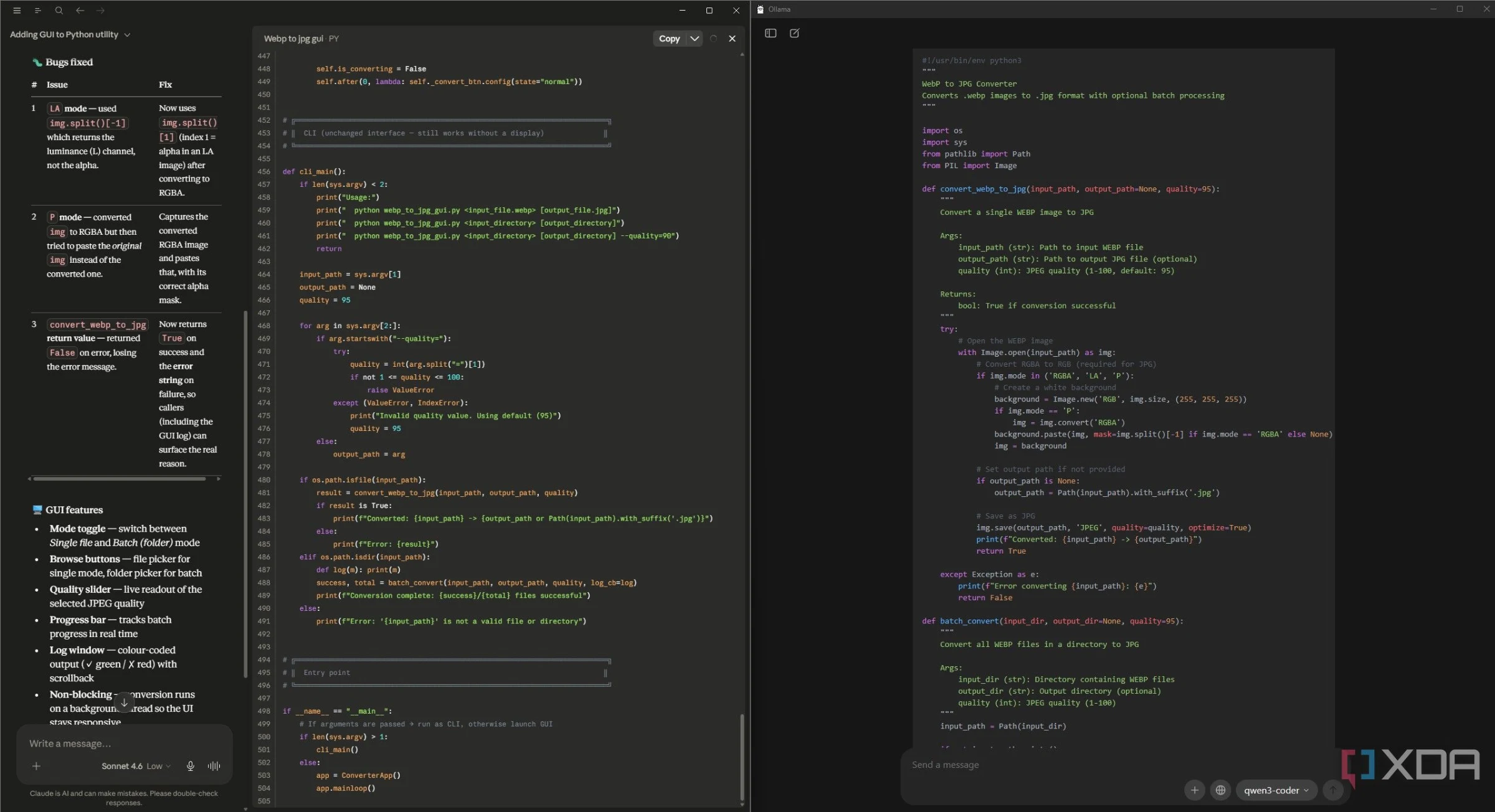Close the Webp to jpg gui artifact panel
This screenshot has width=1495, height=812.
click(732, 39)
